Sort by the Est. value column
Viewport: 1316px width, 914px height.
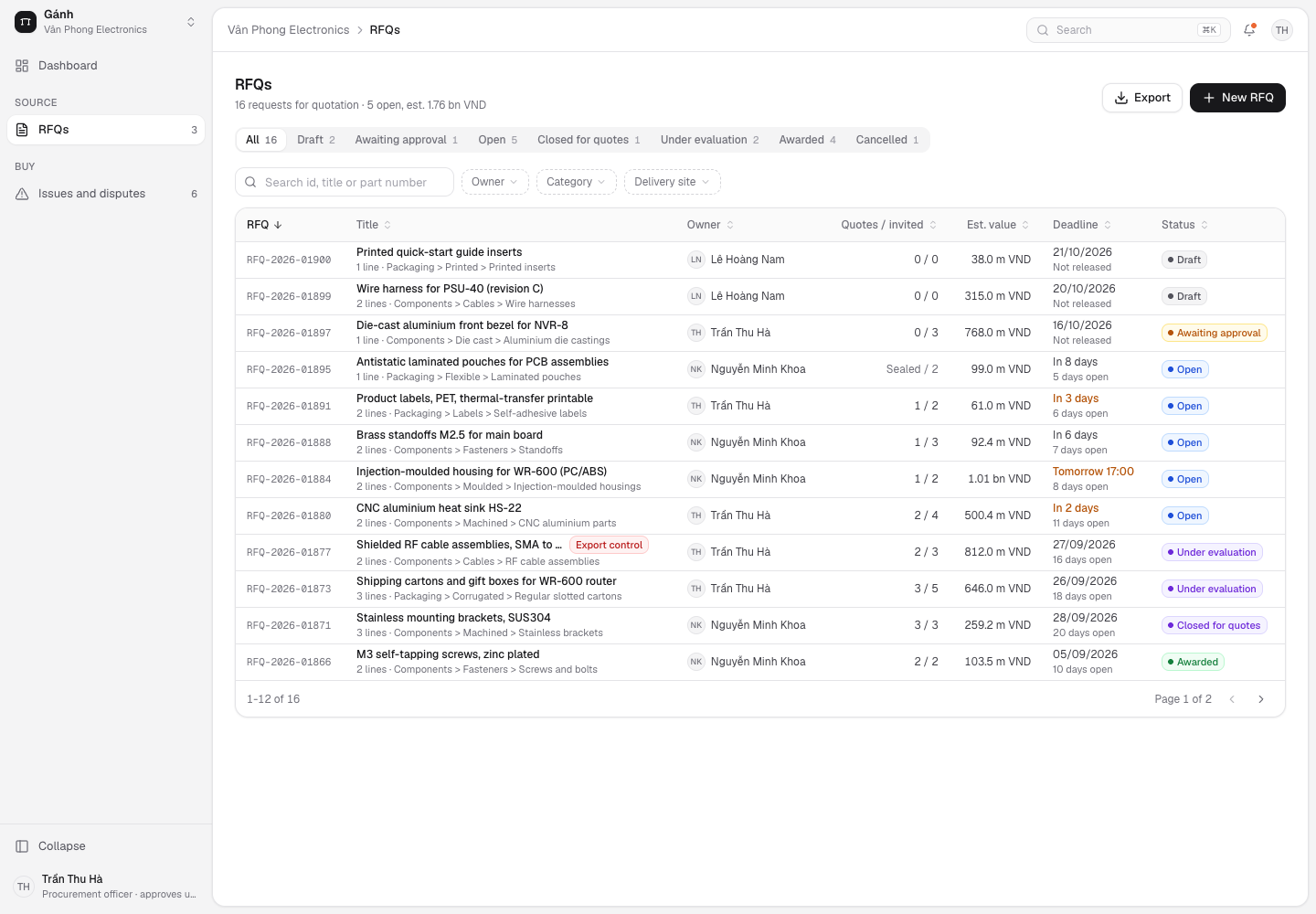(x=998, y=225)
